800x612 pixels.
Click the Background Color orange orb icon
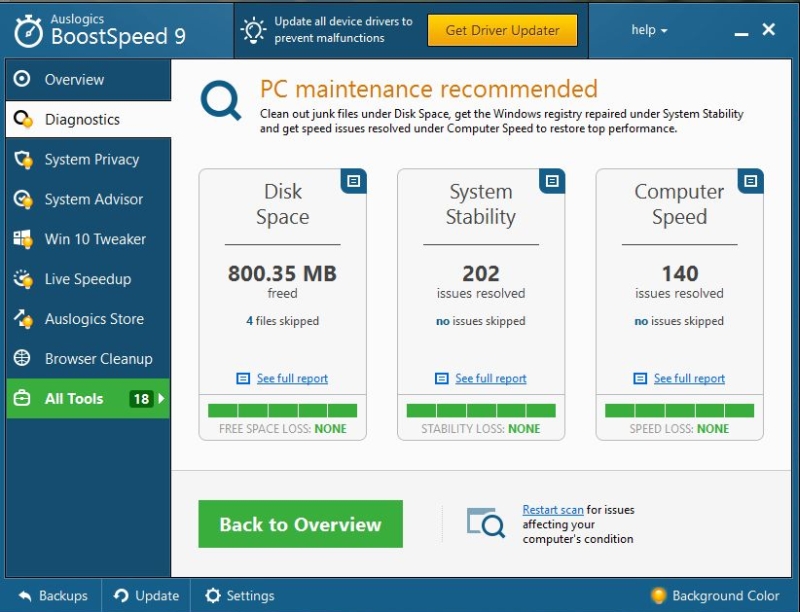(658, 595)
